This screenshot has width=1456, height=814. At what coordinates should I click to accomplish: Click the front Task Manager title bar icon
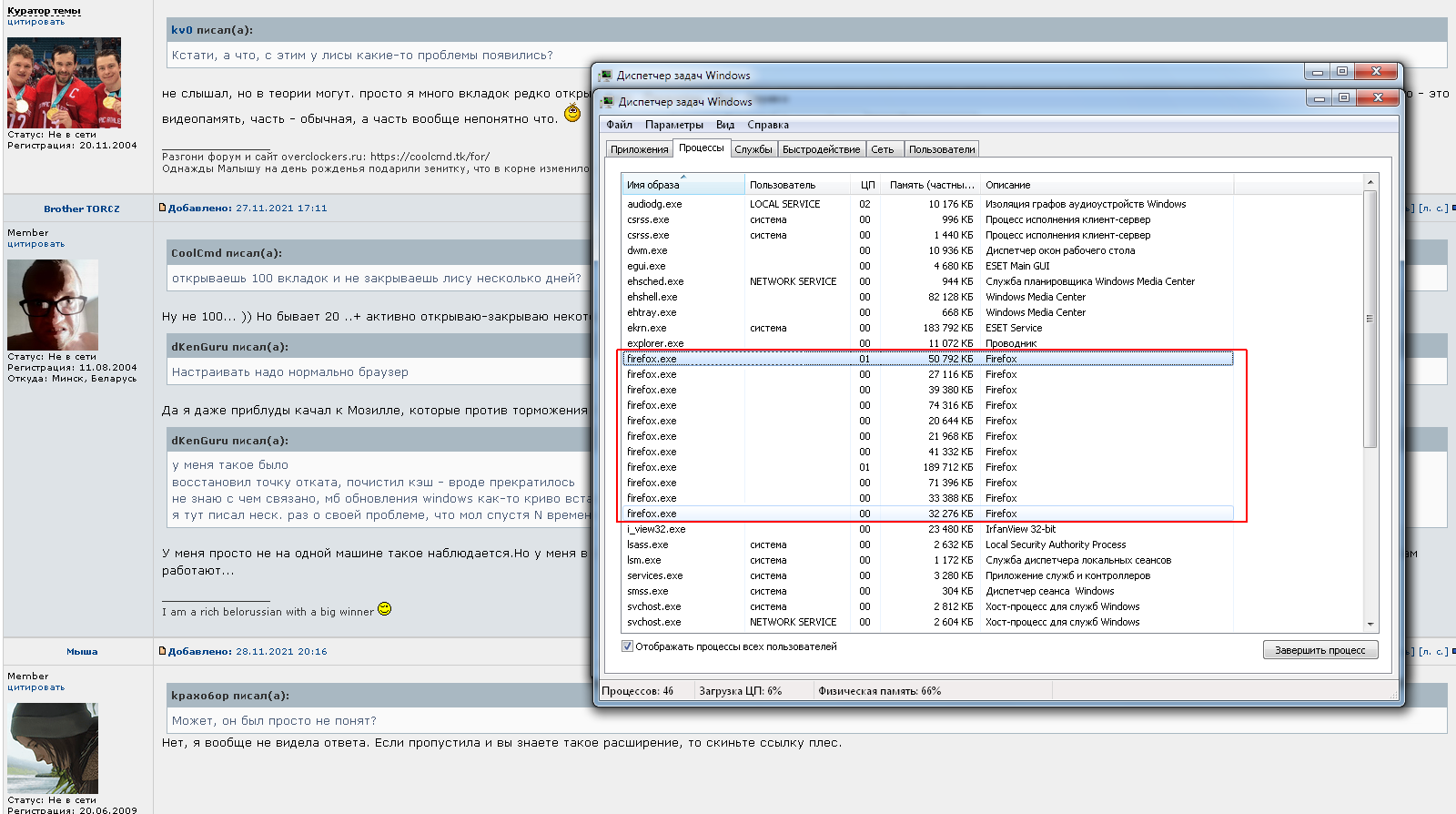coord(607,102)
